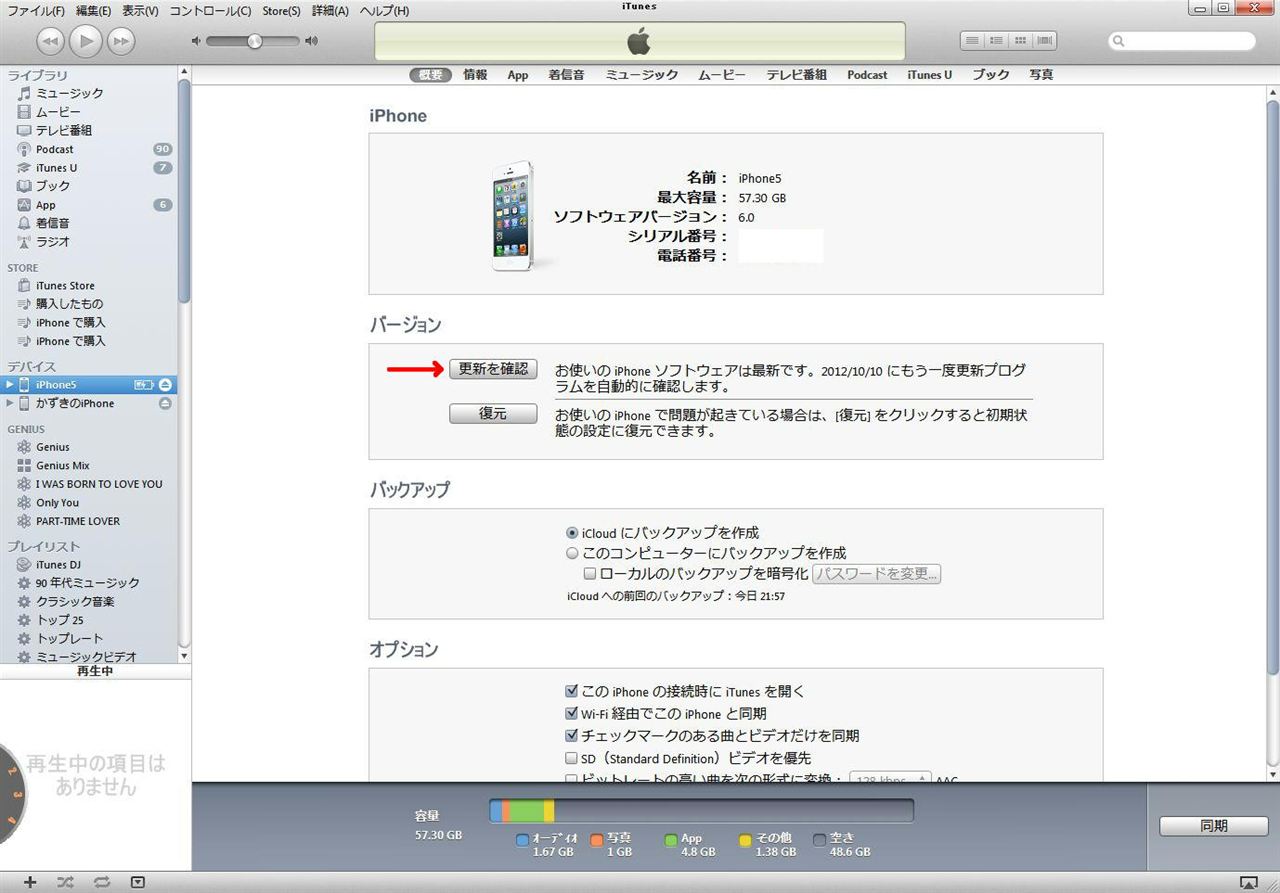
Task: Eject かずきのiPhone device
Action: coord(166,404)
